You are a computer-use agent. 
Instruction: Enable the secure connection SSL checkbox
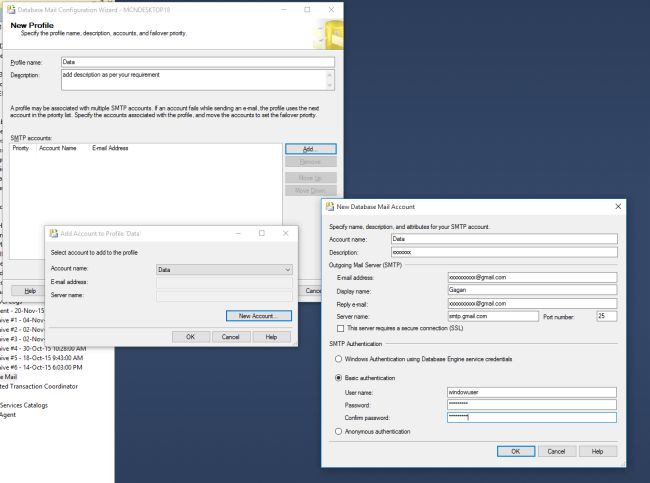coord(340,328)
